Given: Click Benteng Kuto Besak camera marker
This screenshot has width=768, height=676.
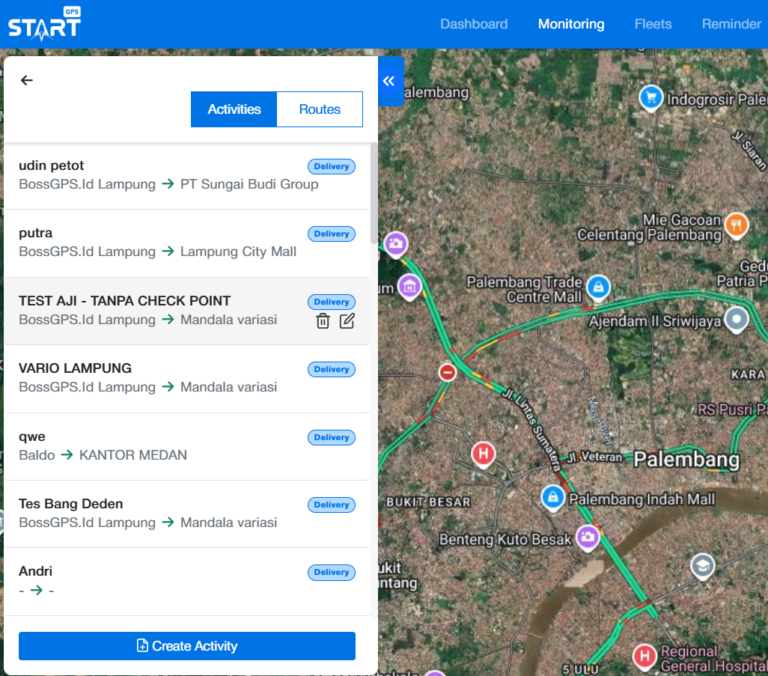Looking at the screenshot, I should coord(587,538).
